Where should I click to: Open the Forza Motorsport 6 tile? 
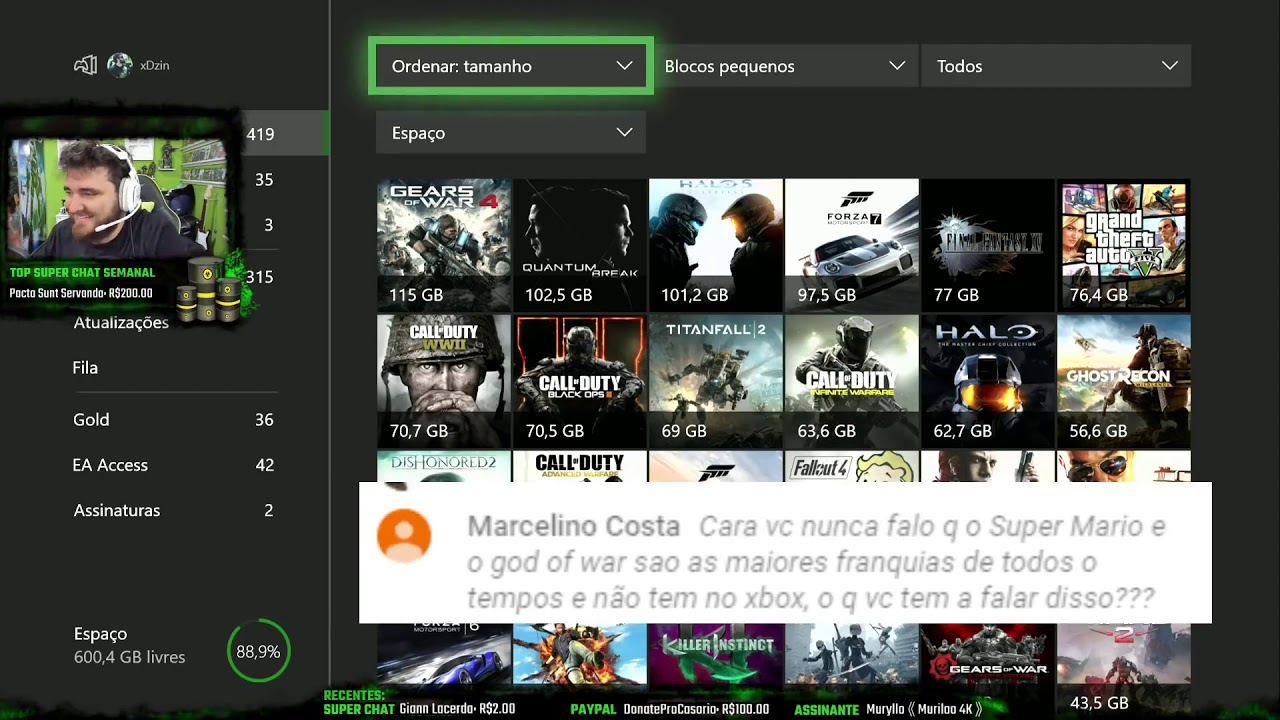pyautogui.click(x=444, y=654)
